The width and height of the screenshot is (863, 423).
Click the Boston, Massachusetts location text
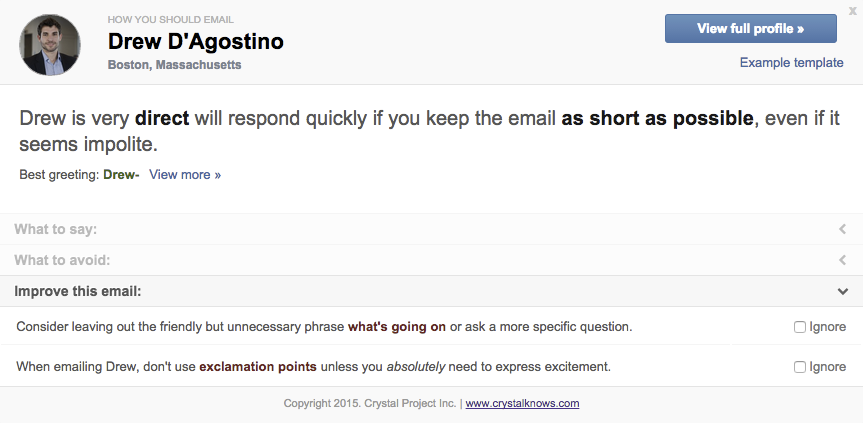(x=174, y=65)
